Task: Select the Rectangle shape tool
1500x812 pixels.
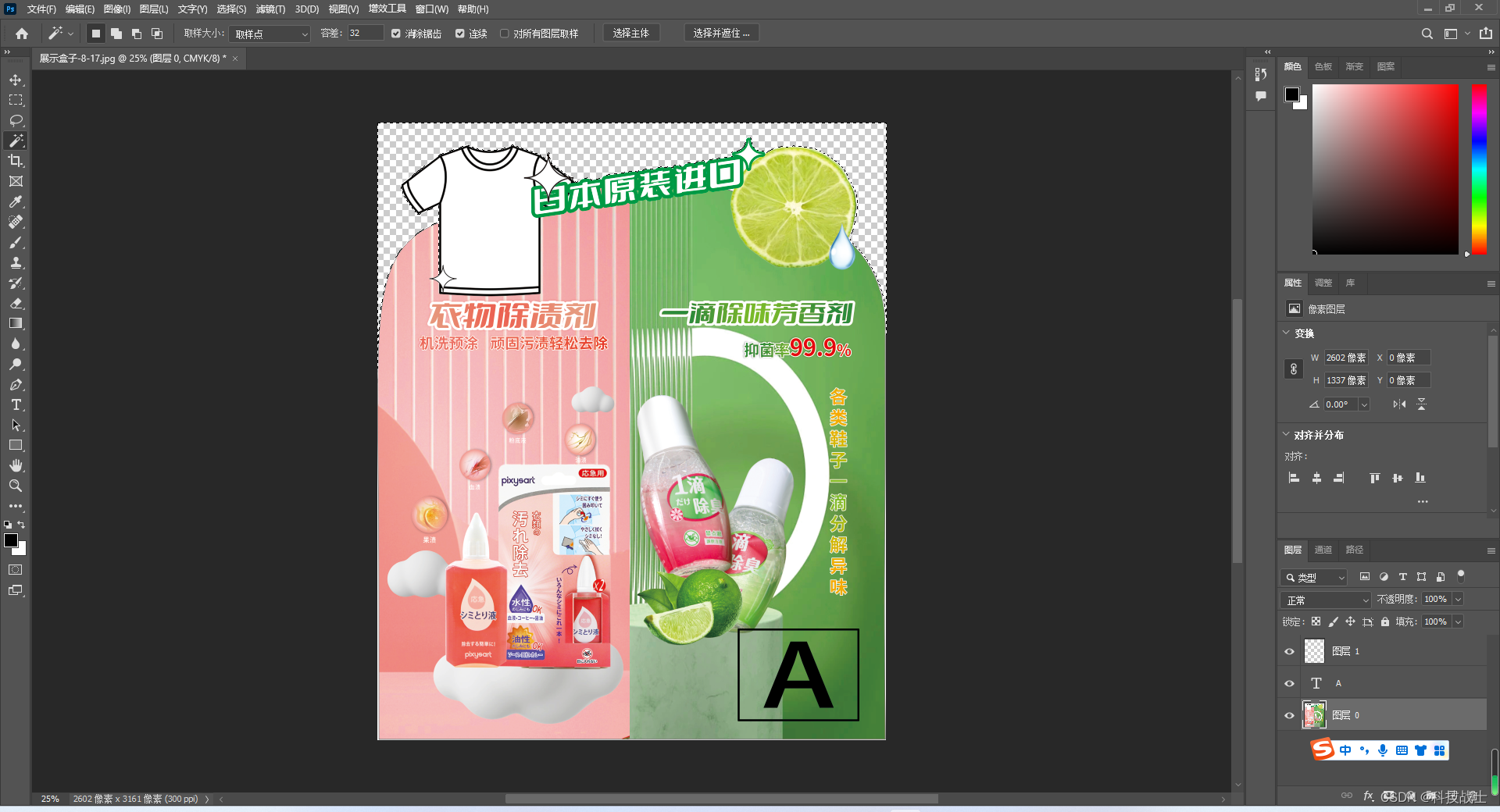Action: [x=16, y=445]
